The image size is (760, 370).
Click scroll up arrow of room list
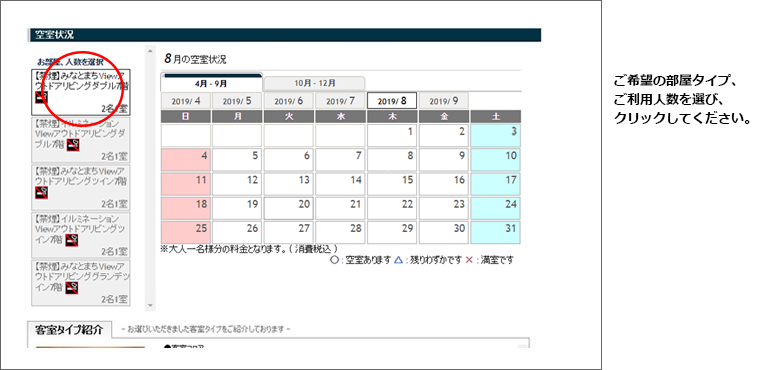click(x=150, y=50)
